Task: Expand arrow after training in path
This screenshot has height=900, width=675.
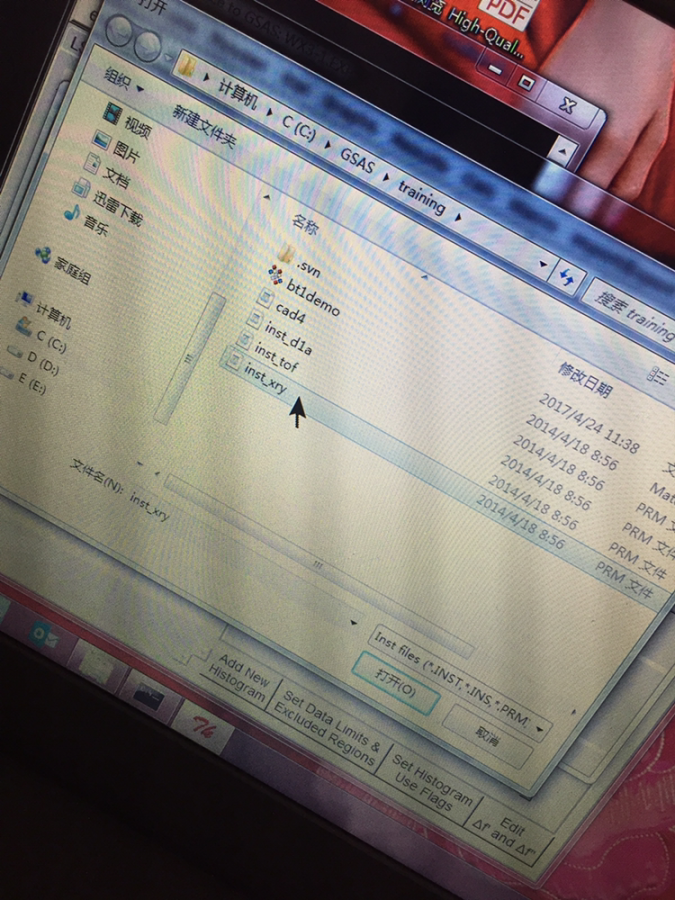Action: (459, 217)
